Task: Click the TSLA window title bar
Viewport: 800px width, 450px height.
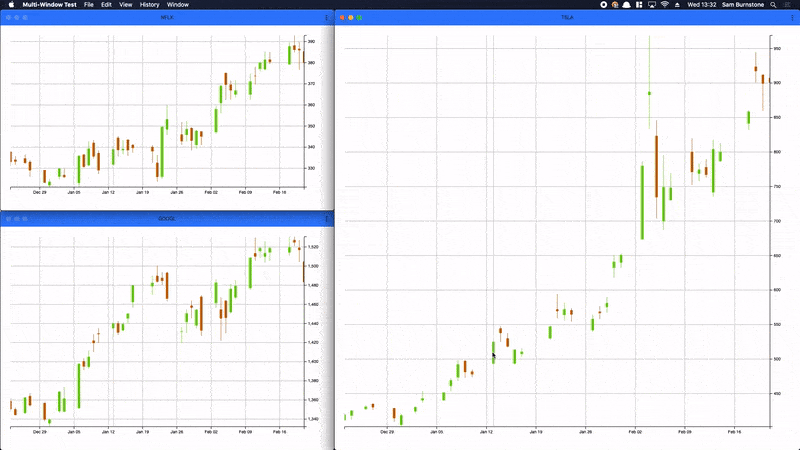Action: click(x=567, y=18)
